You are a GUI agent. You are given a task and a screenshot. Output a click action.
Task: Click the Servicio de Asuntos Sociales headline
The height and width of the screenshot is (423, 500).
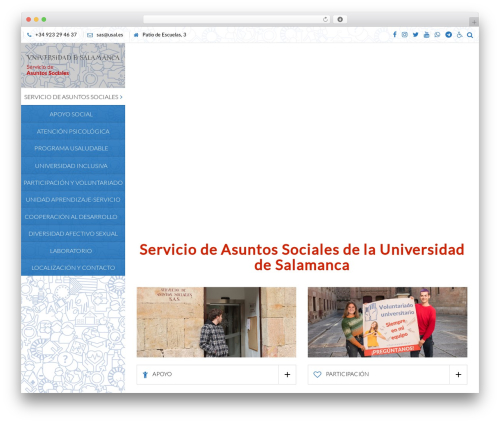click(x=302, y=257)
